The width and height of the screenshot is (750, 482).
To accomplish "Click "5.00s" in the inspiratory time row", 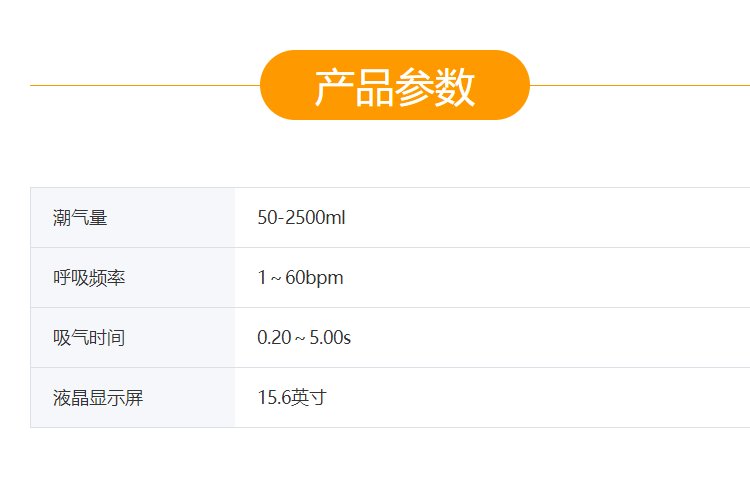I will [329, 338].
